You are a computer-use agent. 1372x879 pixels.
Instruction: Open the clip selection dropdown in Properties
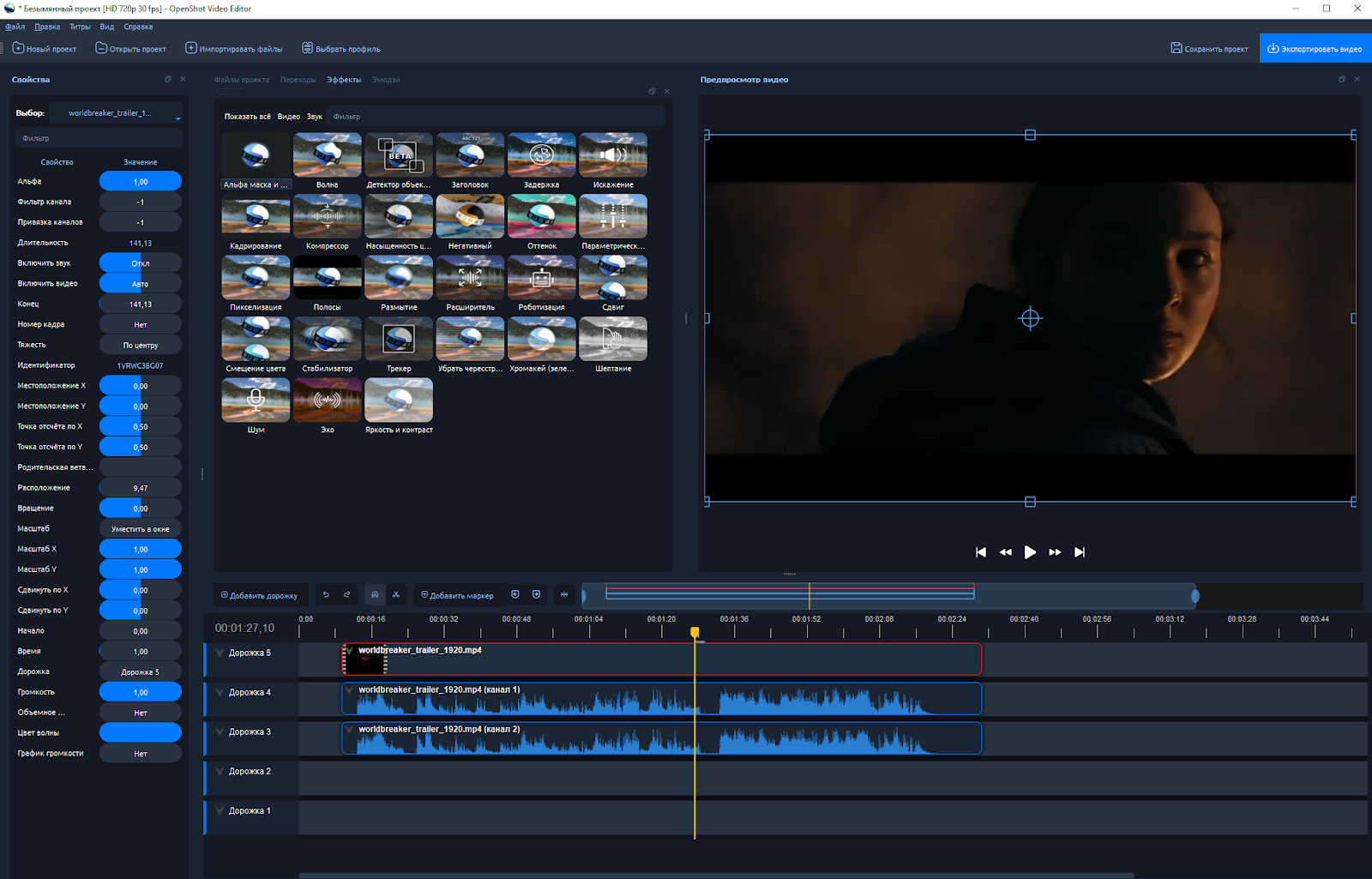point(116,113)
